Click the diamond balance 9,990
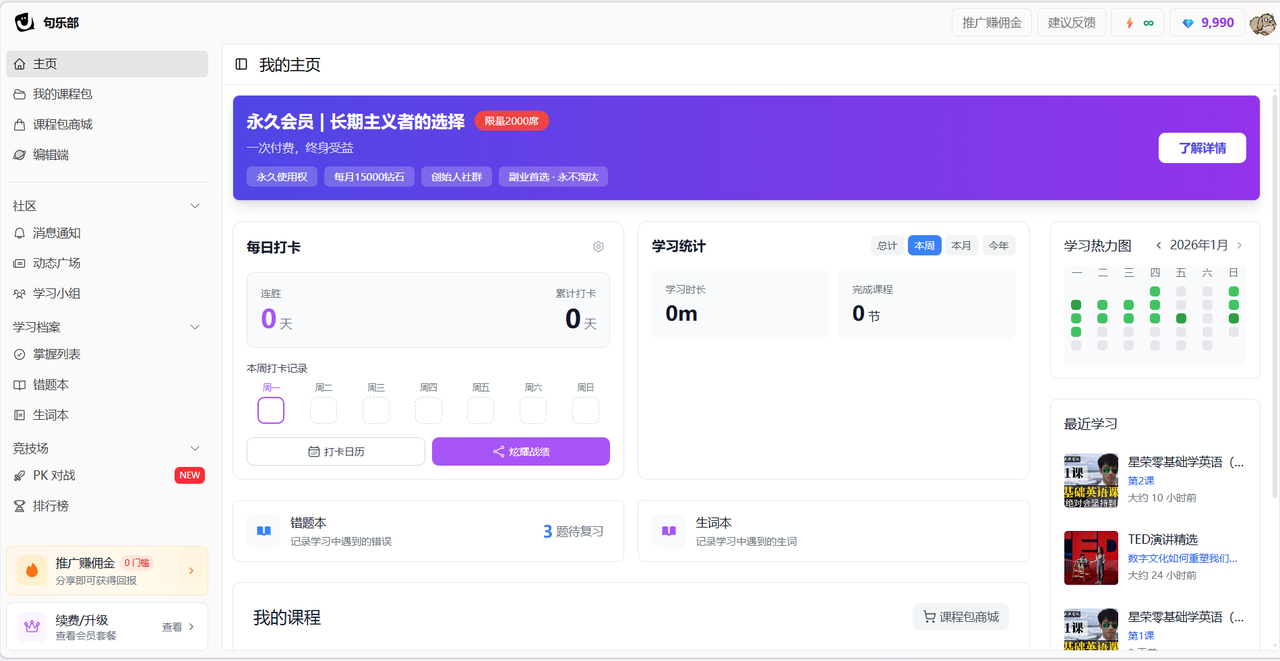The image size is (1280, 661). 1207,23
